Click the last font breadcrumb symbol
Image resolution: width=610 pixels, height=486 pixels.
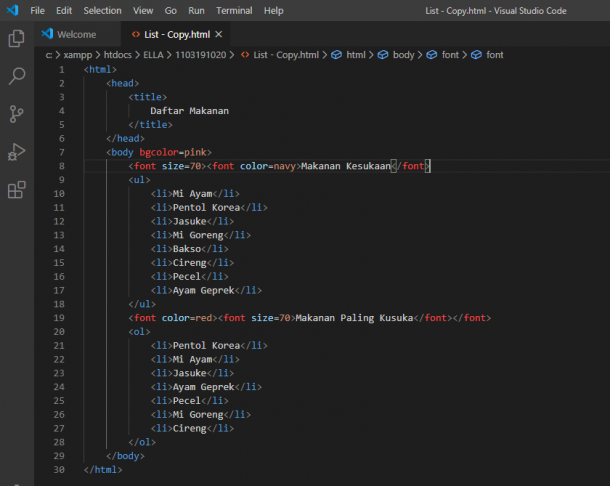click(x=494, y=55)
